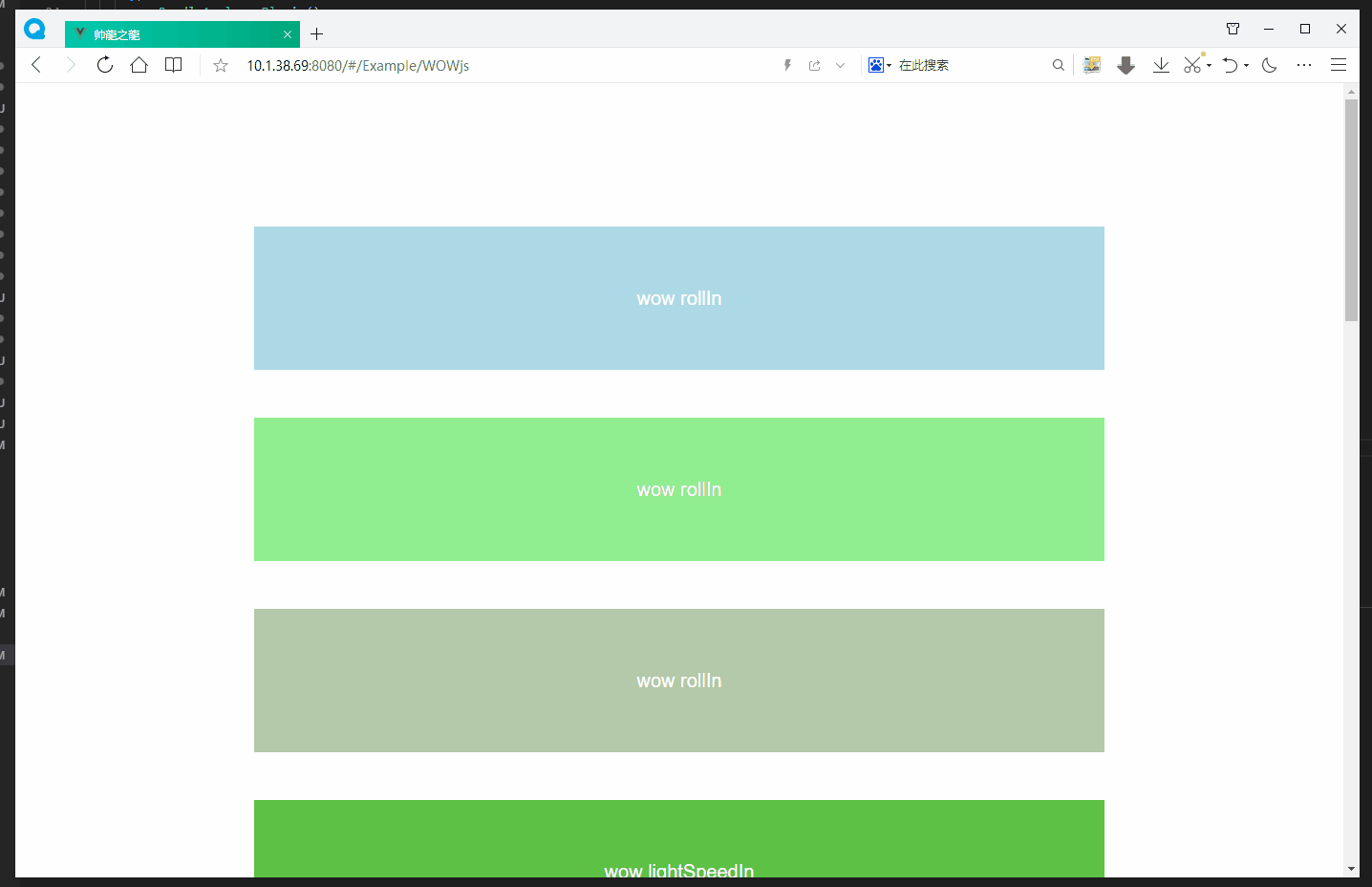The width and height of the screenshot is (1372, 887).
Task: Open the hamburger main menu
Action: click(1339, 65)
